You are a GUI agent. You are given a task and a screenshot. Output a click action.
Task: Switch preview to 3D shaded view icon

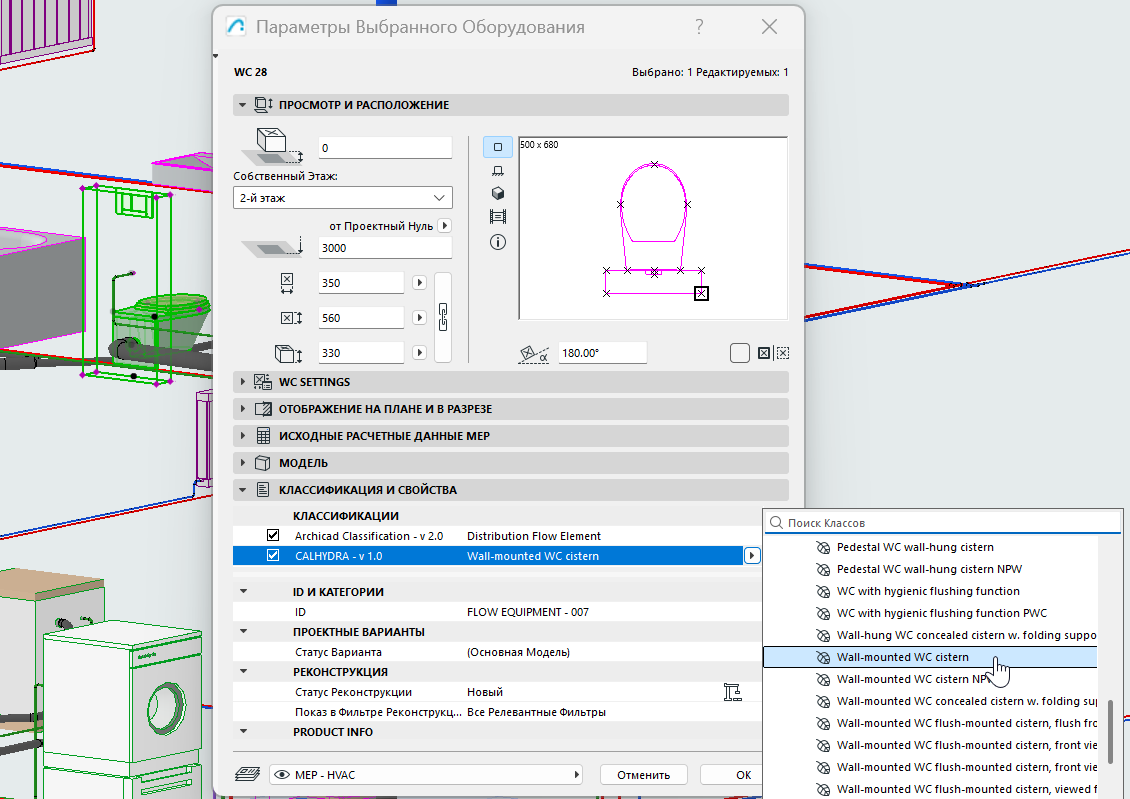[497, 194]
